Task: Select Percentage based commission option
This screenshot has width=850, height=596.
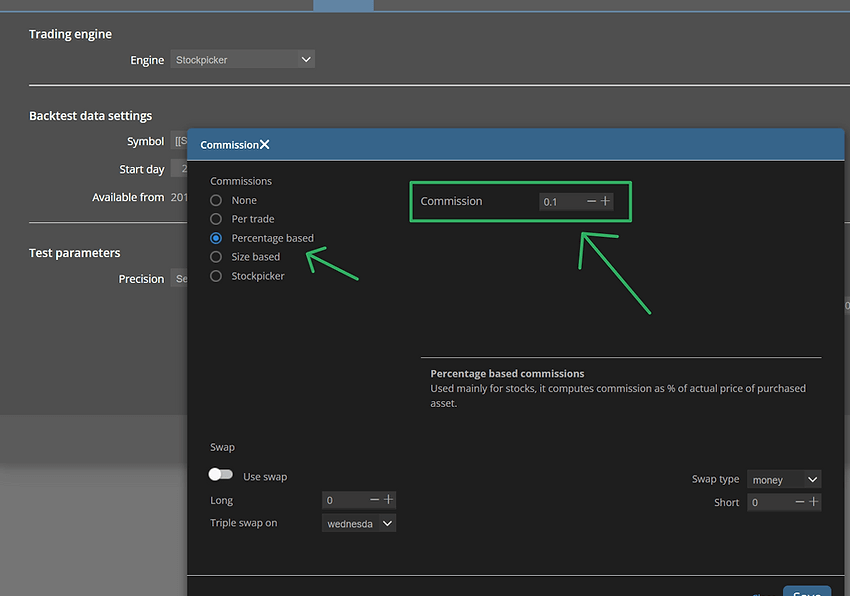Action: pyautogui.click(x=216, y=238)
